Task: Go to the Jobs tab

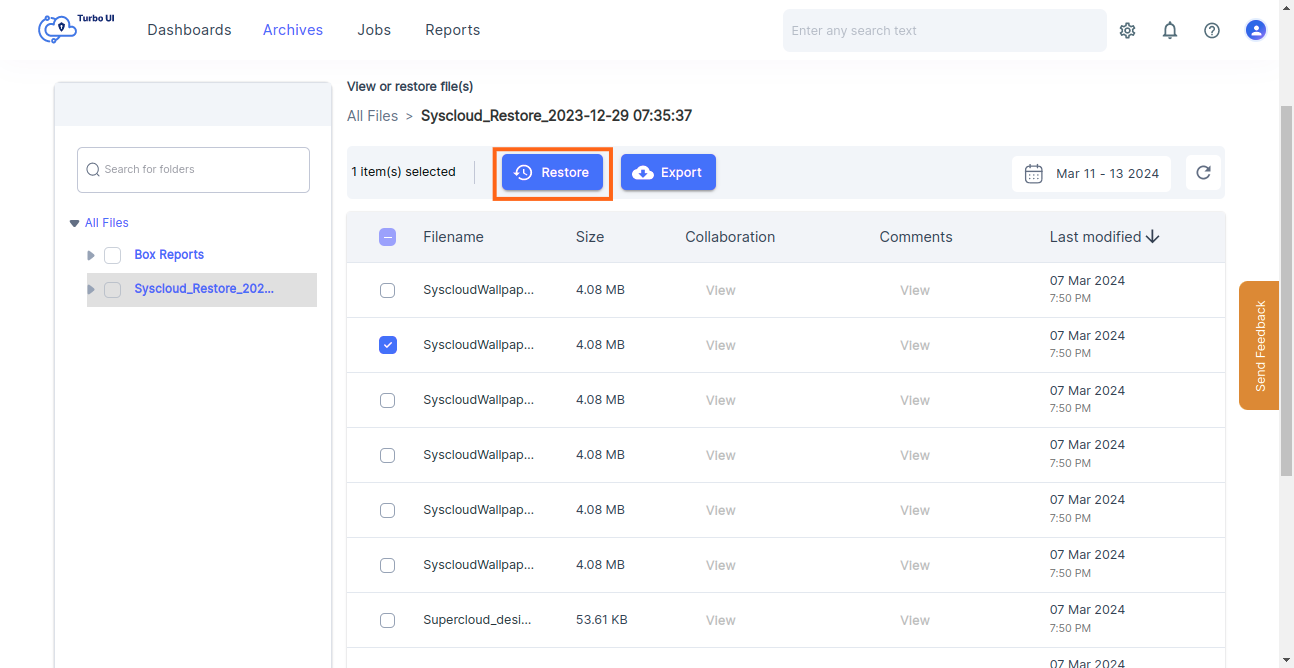Action: tap(374, 30)
